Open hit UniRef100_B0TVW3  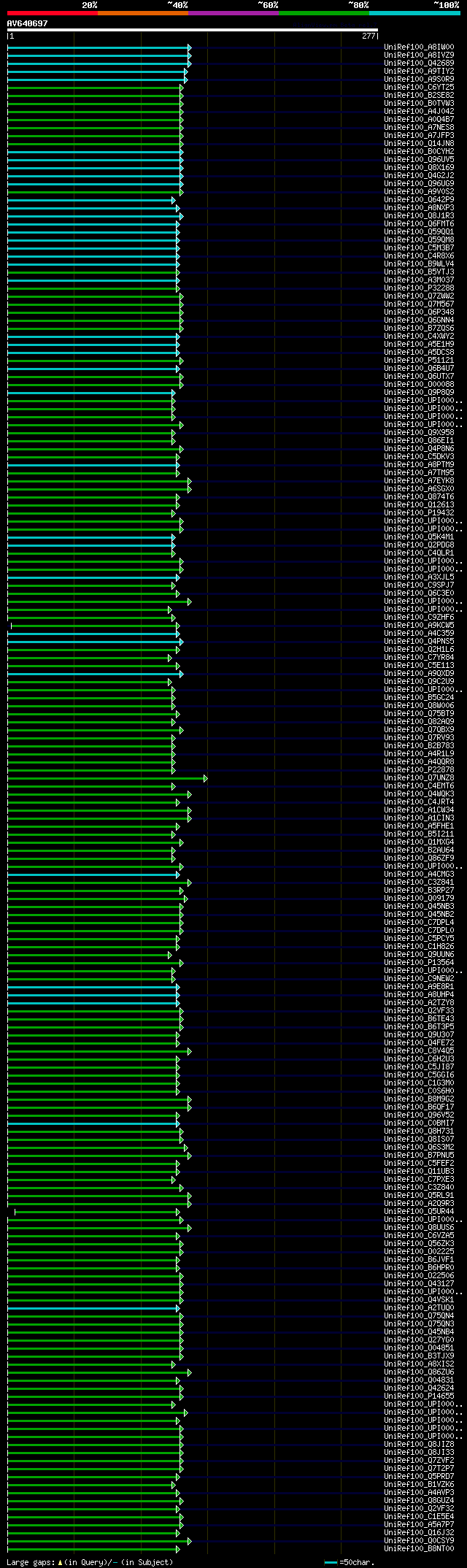[x=419, y=104]
